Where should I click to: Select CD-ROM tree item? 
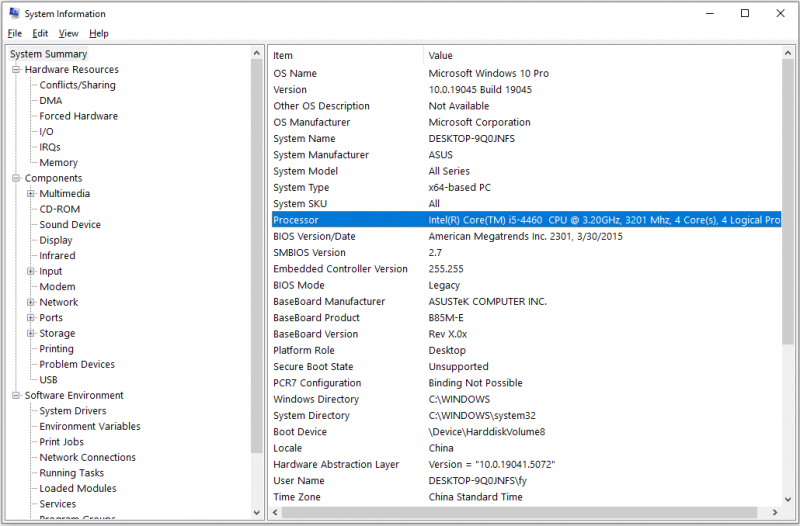(60, 209)
